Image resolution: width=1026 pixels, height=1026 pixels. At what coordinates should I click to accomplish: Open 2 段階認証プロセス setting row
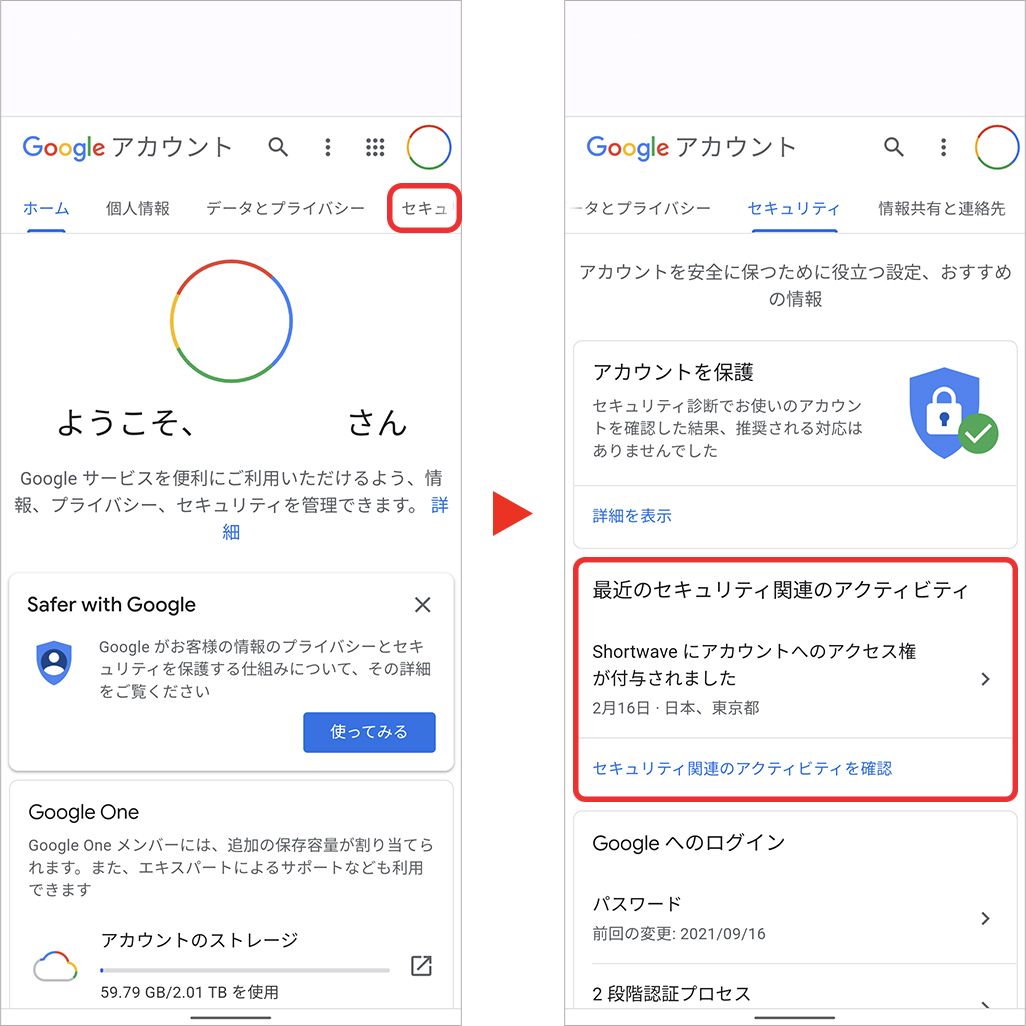tap(795, 994)
